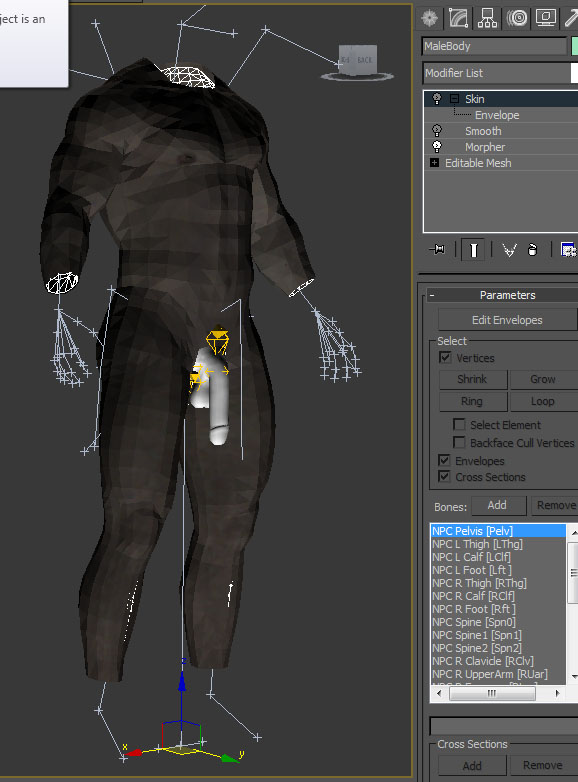Click the Loop button
The height and width of the screenshot is (782, 578).
[x=543, y=401]
